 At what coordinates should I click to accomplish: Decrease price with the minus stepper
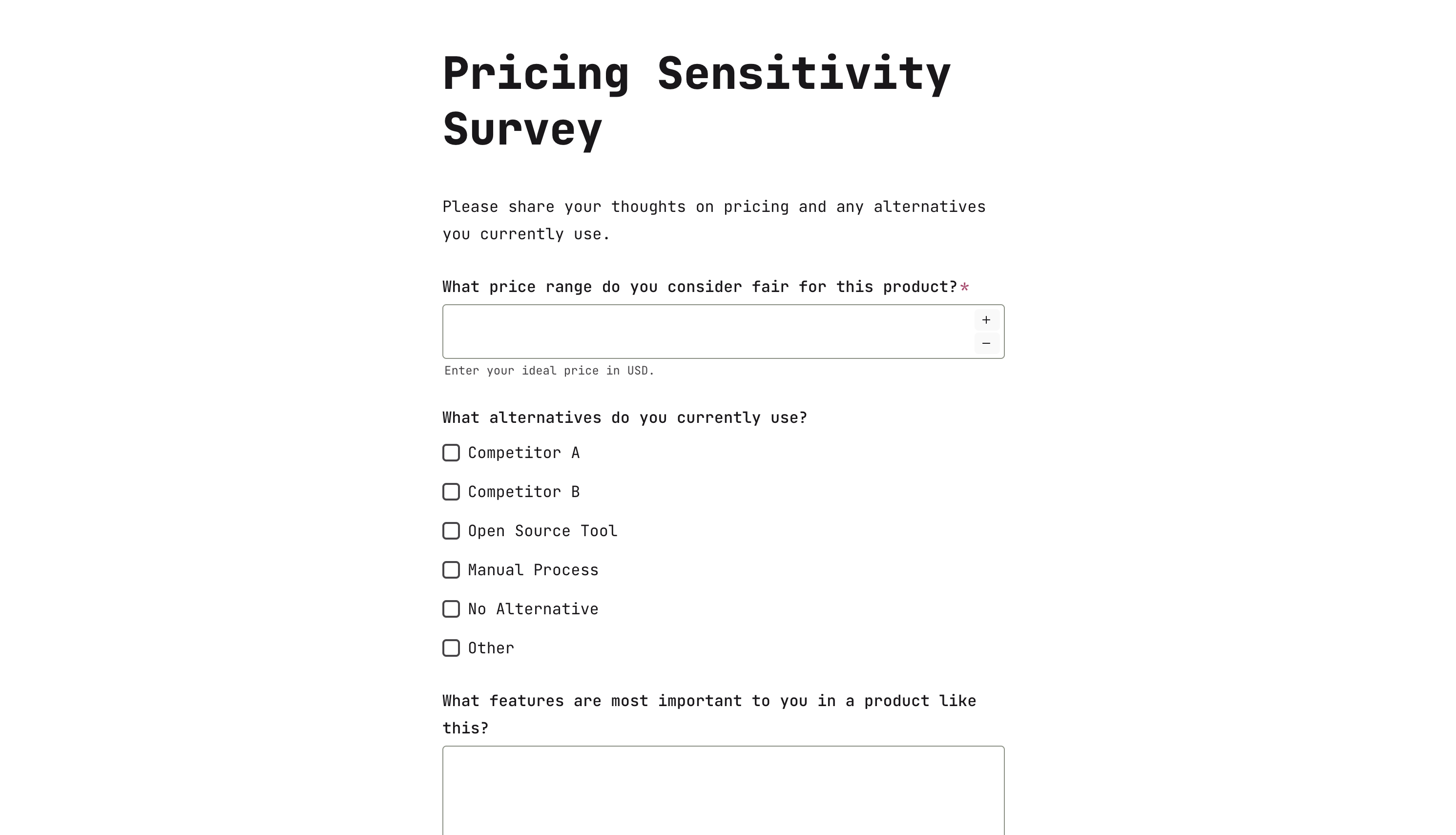986,343
